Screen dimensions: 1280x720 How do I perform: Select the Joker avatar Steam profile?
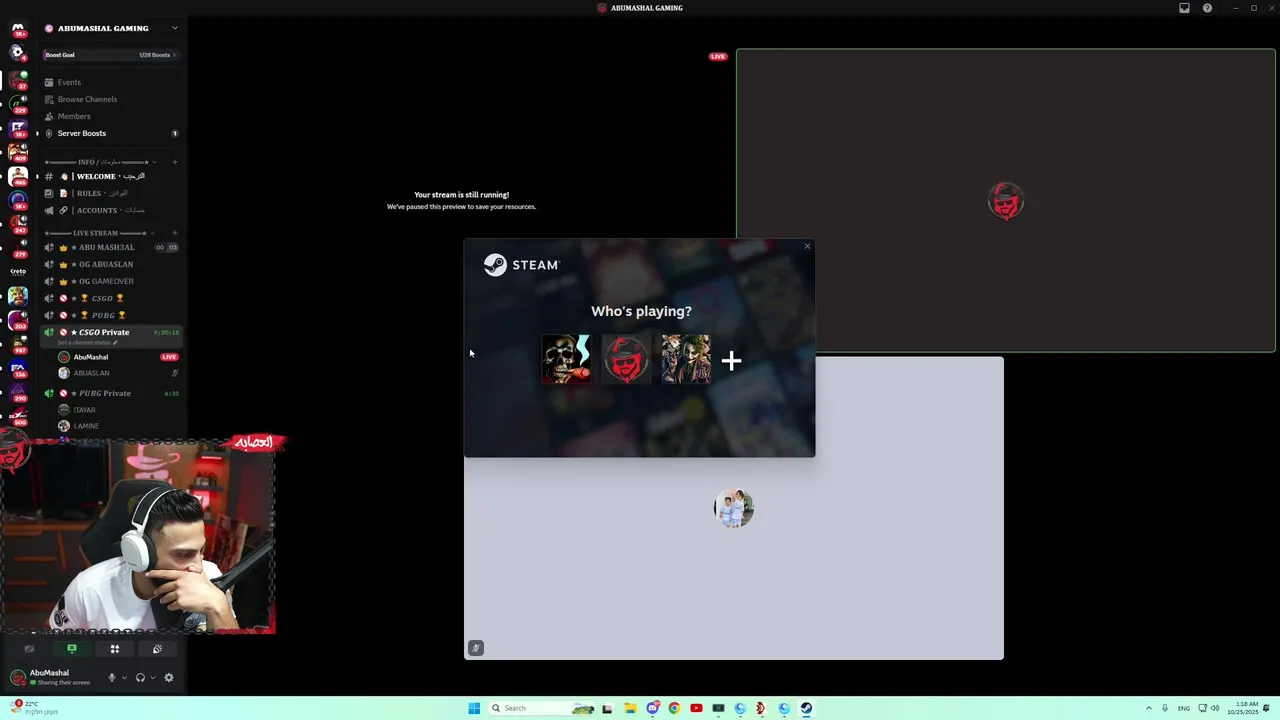pyautogui.click(x=686, y=359)
